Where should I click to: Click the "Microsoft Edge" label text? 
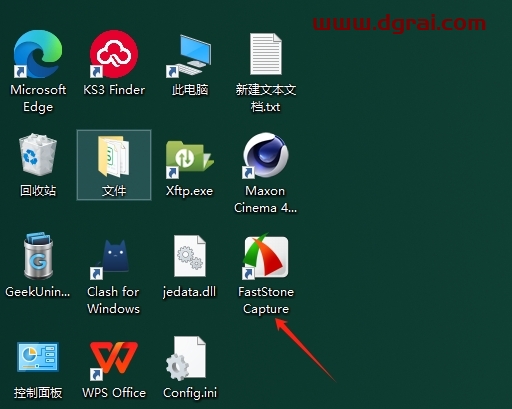(38, 98)
